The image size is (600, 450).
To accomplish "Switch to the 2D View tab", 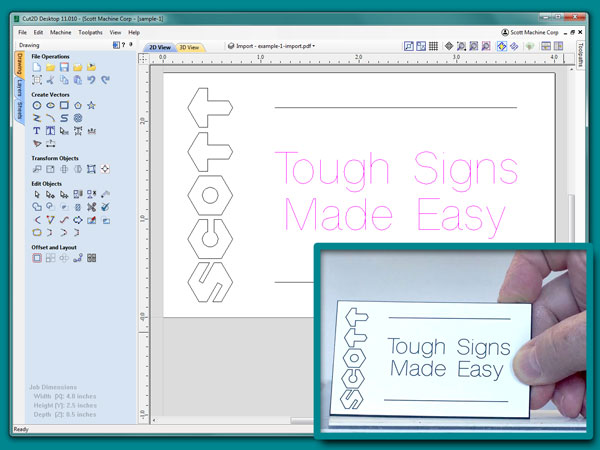I will (160, 47).
